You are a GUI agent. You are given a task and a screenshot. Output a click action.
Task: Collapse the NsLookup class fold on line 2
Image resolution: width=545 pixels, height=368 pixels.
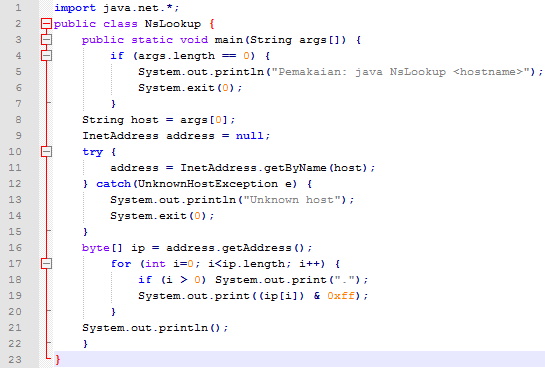46,24
